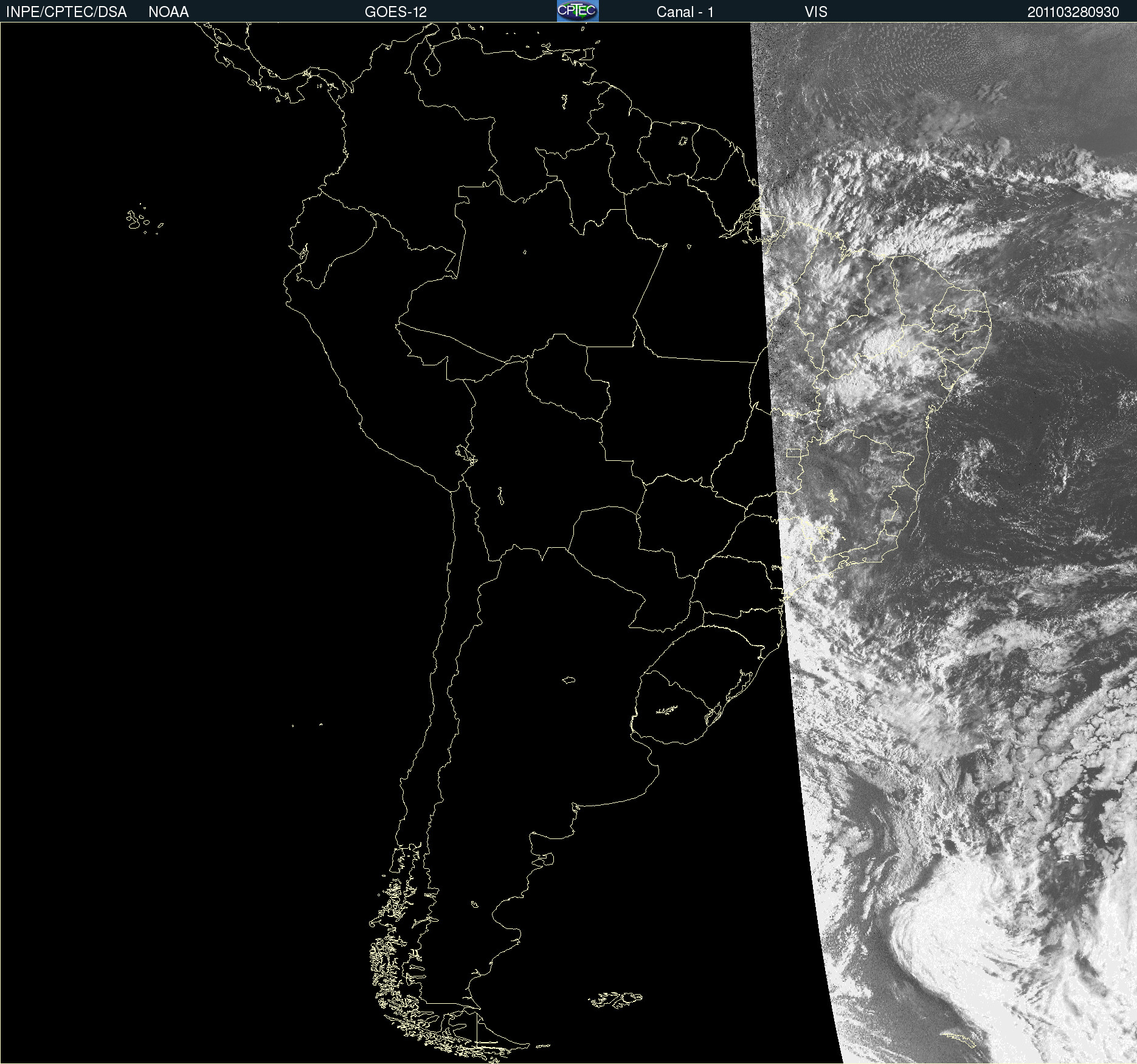
Task: Click the NOAA label in header
Action: coord(168,12)
